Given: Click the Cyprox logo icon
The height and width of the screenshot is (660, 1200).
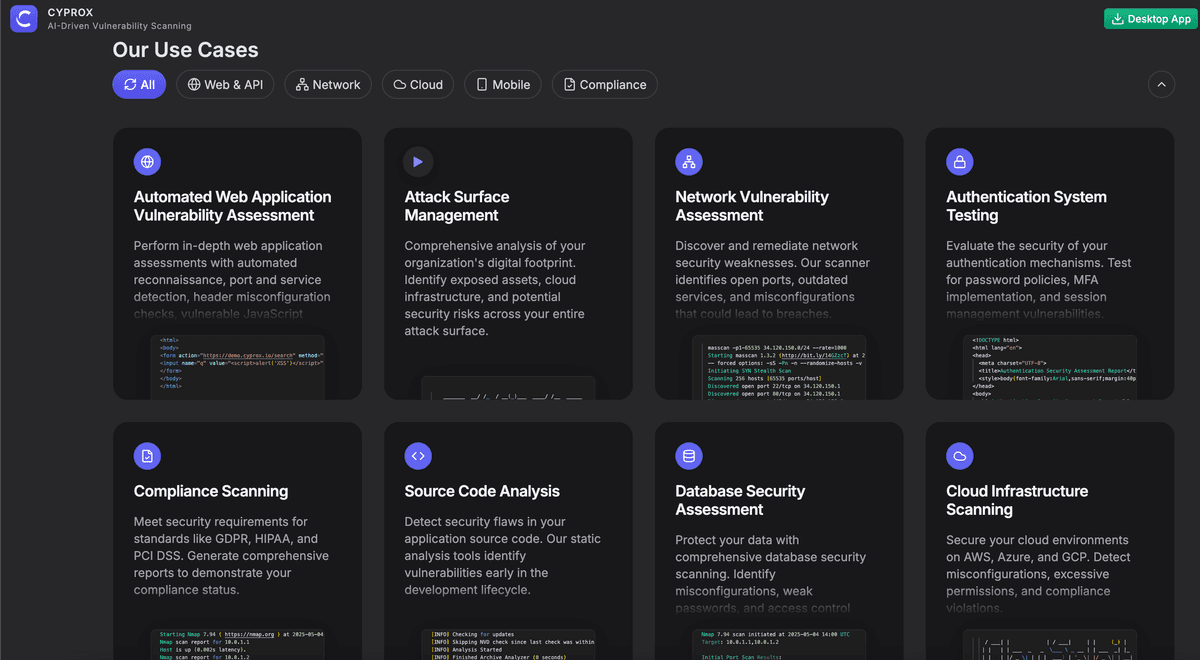Looking at the screenshot, I should (x=24, y=19).
